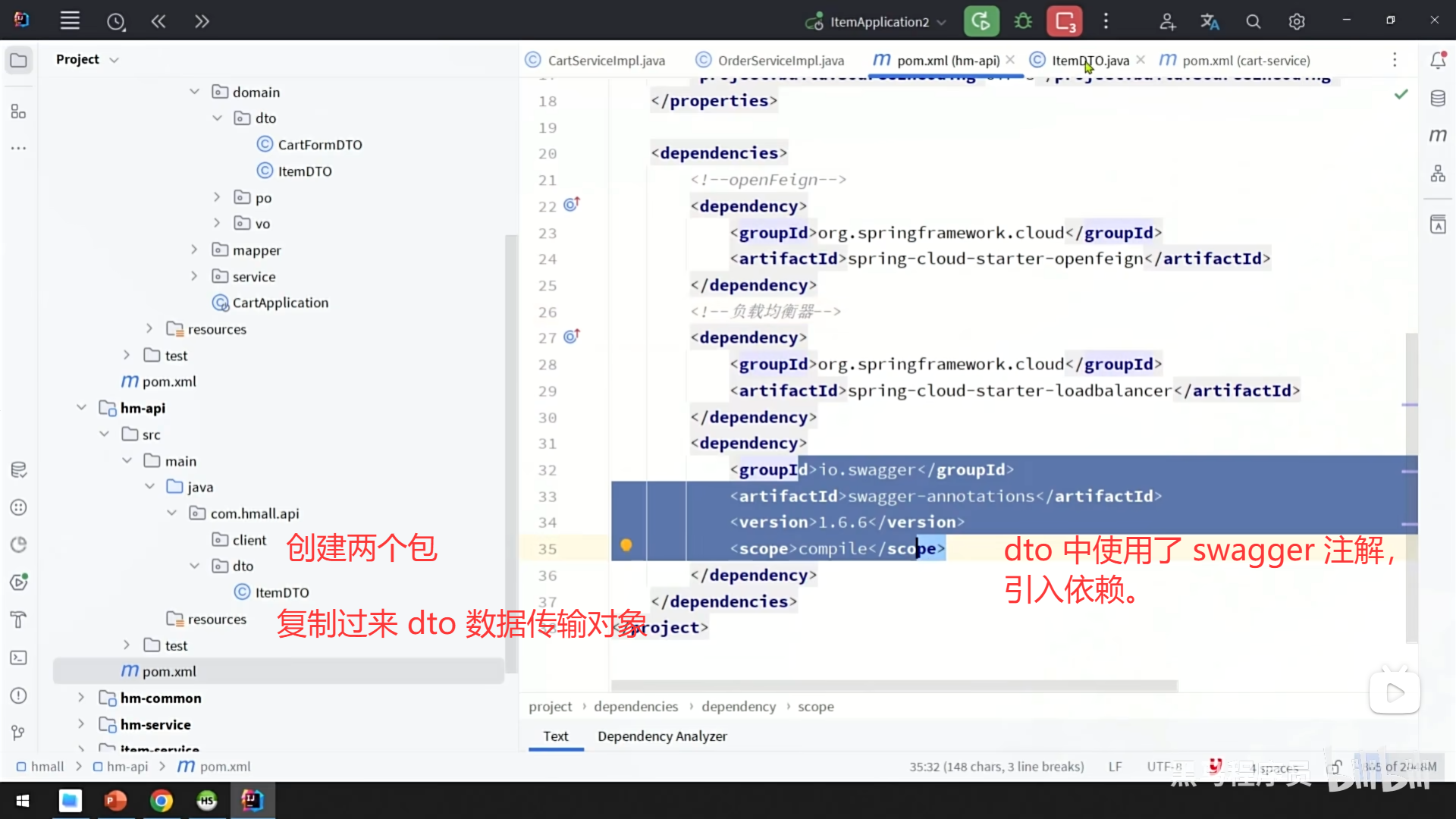Toggle read-only lock icon in status bar

click(1335, 767)
